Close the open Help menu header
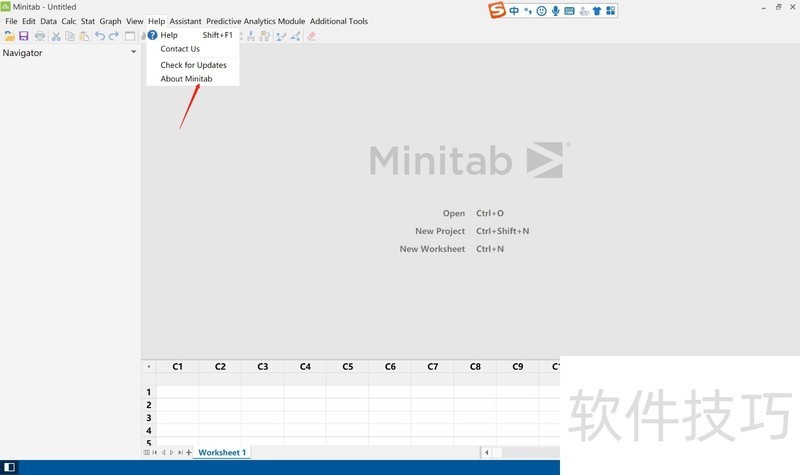This screenshot has width=800, height=475. click(157, 21)
